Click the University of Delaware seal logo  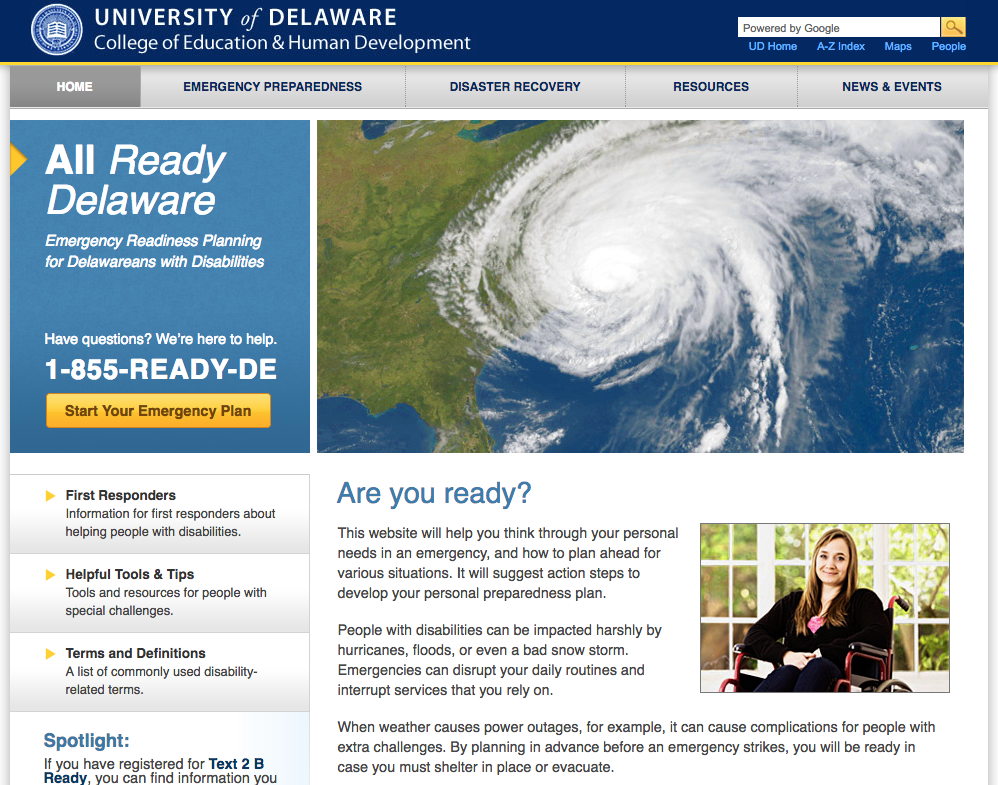click(57, 30)
